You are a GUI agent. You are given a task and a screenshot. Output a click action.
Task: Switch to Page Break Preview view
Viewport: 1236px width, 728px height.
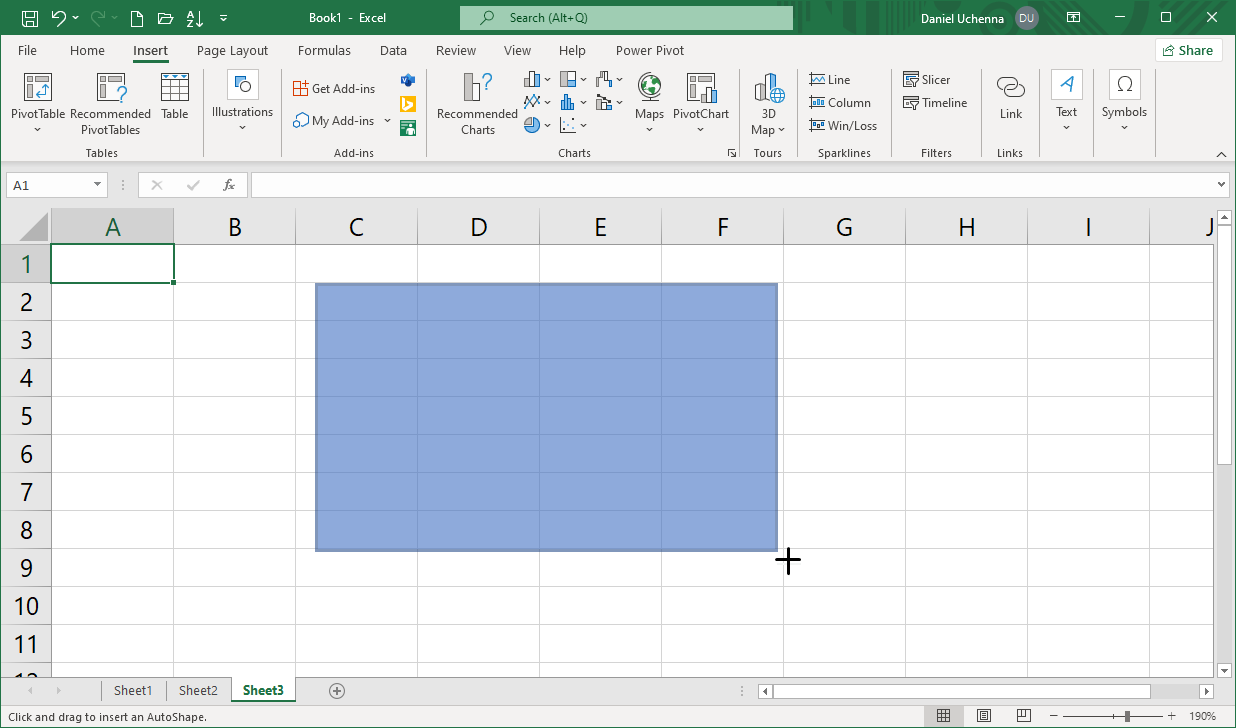pyautogui.click(x=1023, y=716)
